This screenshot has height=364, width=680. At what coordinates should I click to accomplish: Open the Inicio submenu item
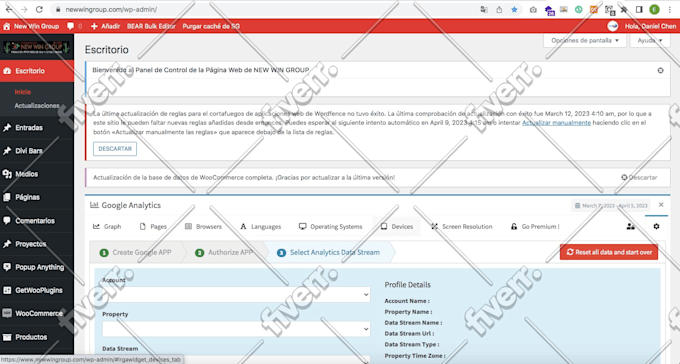pos(23,92)
